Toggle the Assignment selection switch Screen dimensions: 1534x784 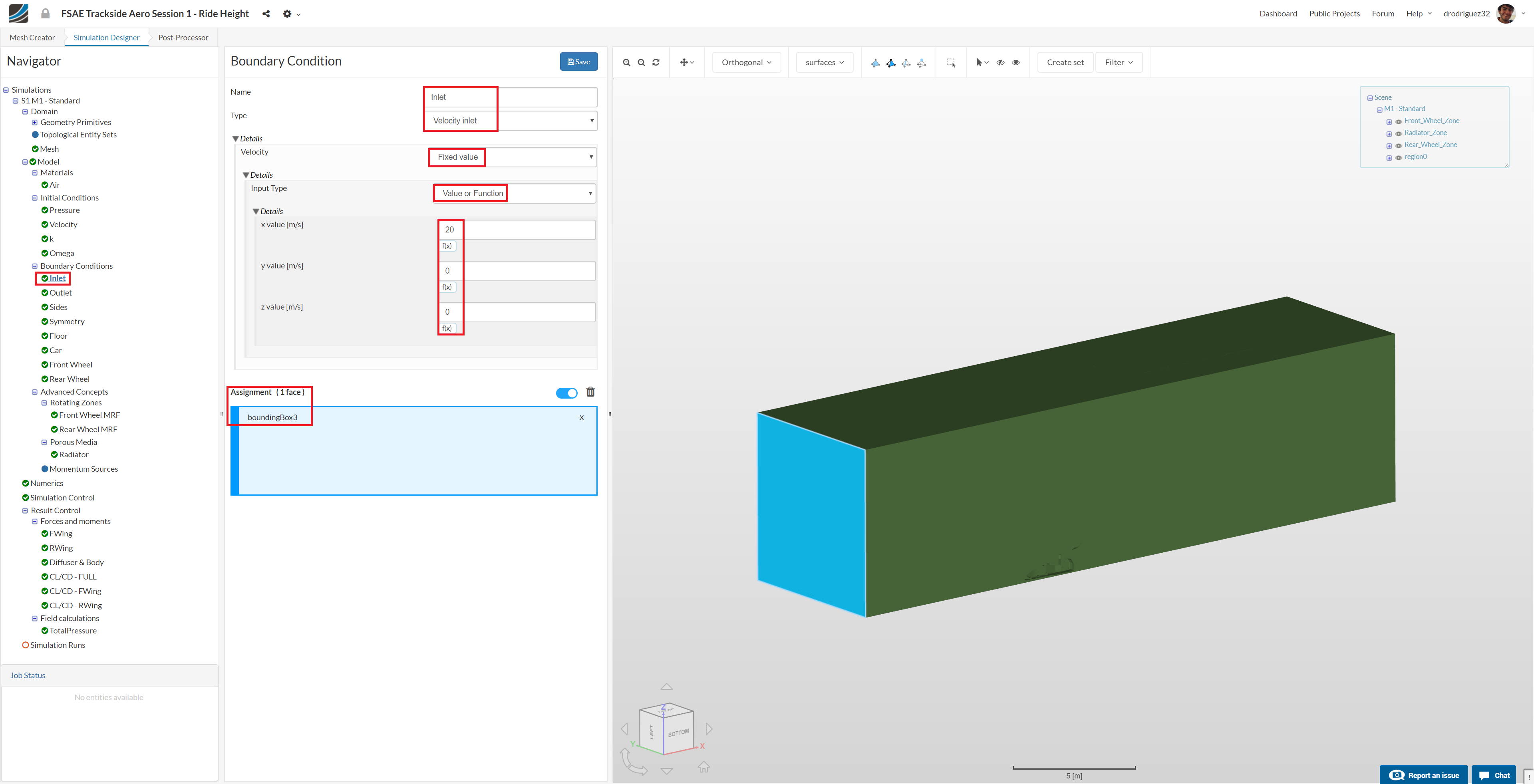coord(566,393)
